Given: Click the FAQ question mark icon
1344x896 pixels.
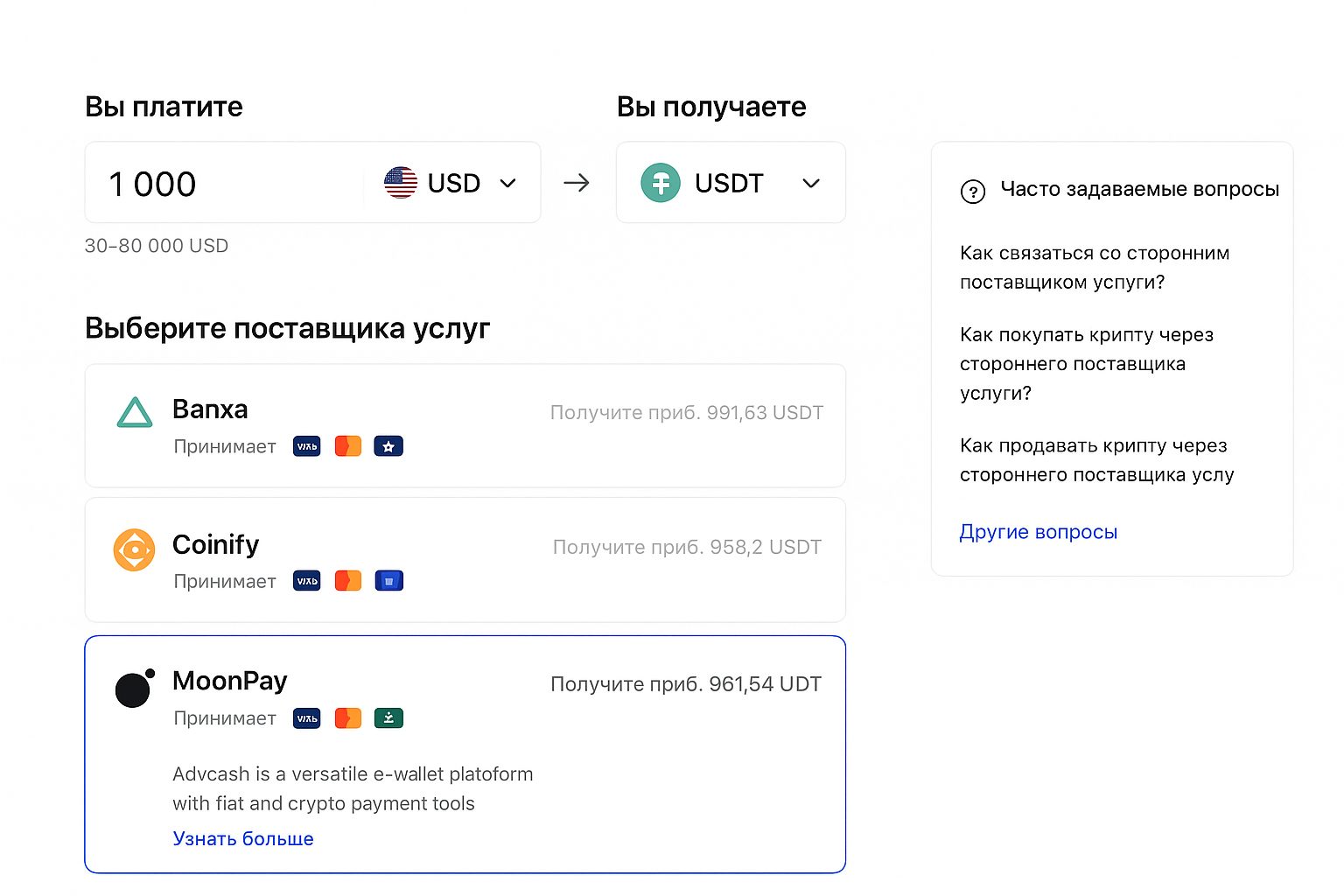Looking at the screenshot, I should pyautogui.click(x=973, y=191).
